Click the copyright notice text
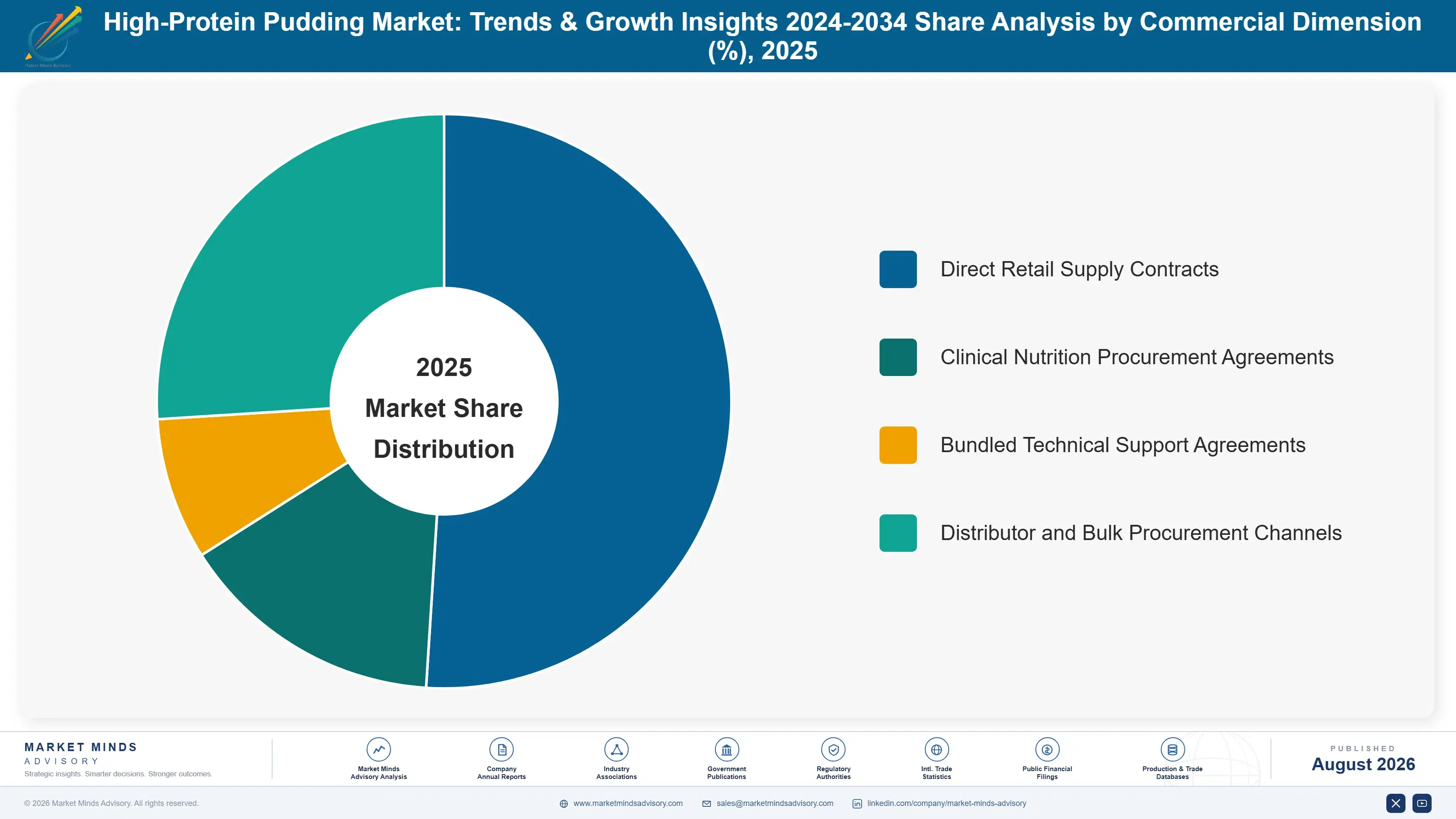This screenshot has height=819, width=1456. [x=111, y=803]
